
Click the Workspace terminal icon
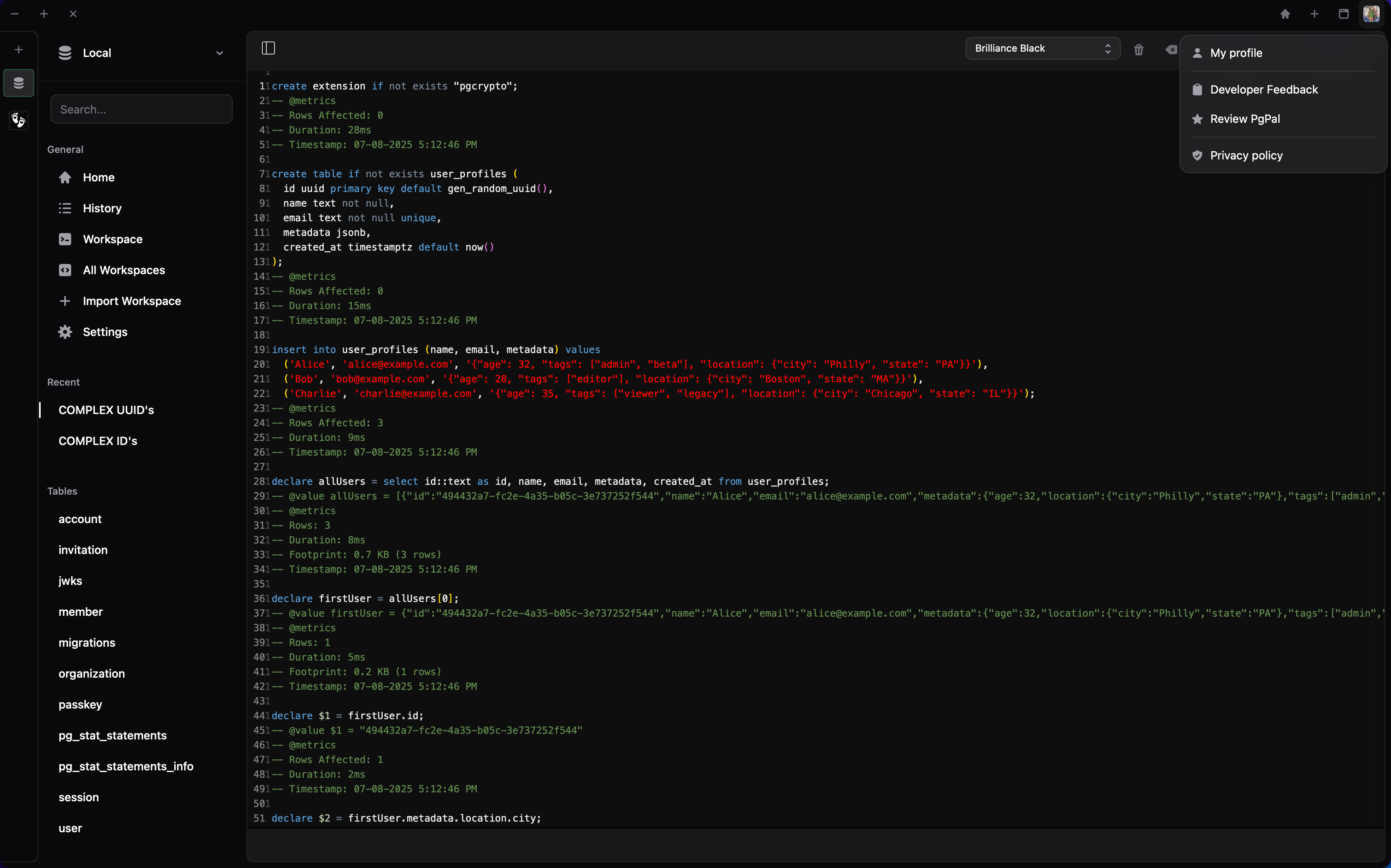click(x=65, y=240)
